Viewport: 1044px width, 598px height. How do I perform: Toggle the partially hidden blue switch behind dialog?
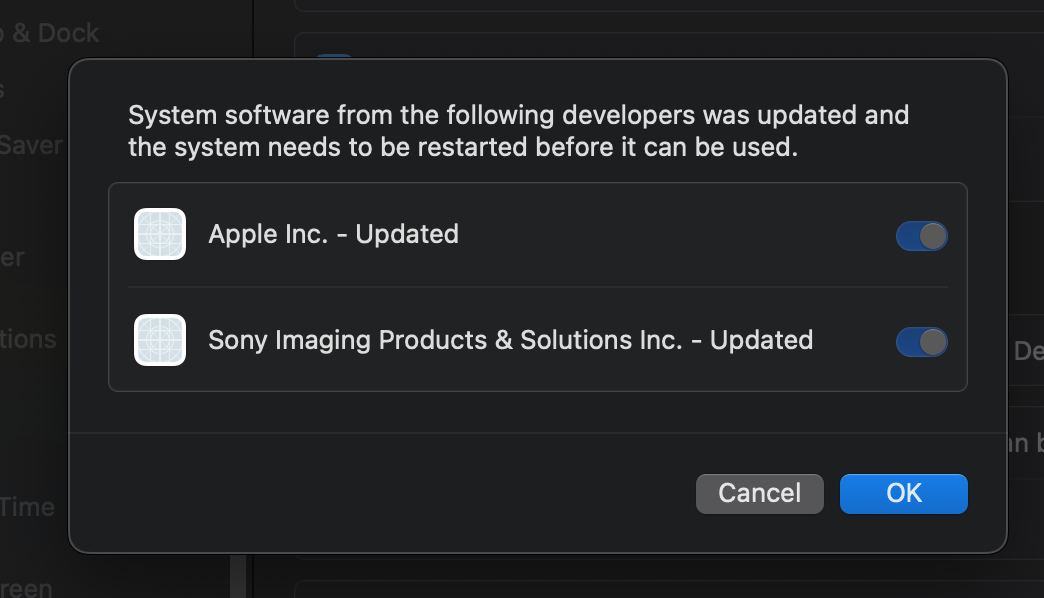[334, 58]
